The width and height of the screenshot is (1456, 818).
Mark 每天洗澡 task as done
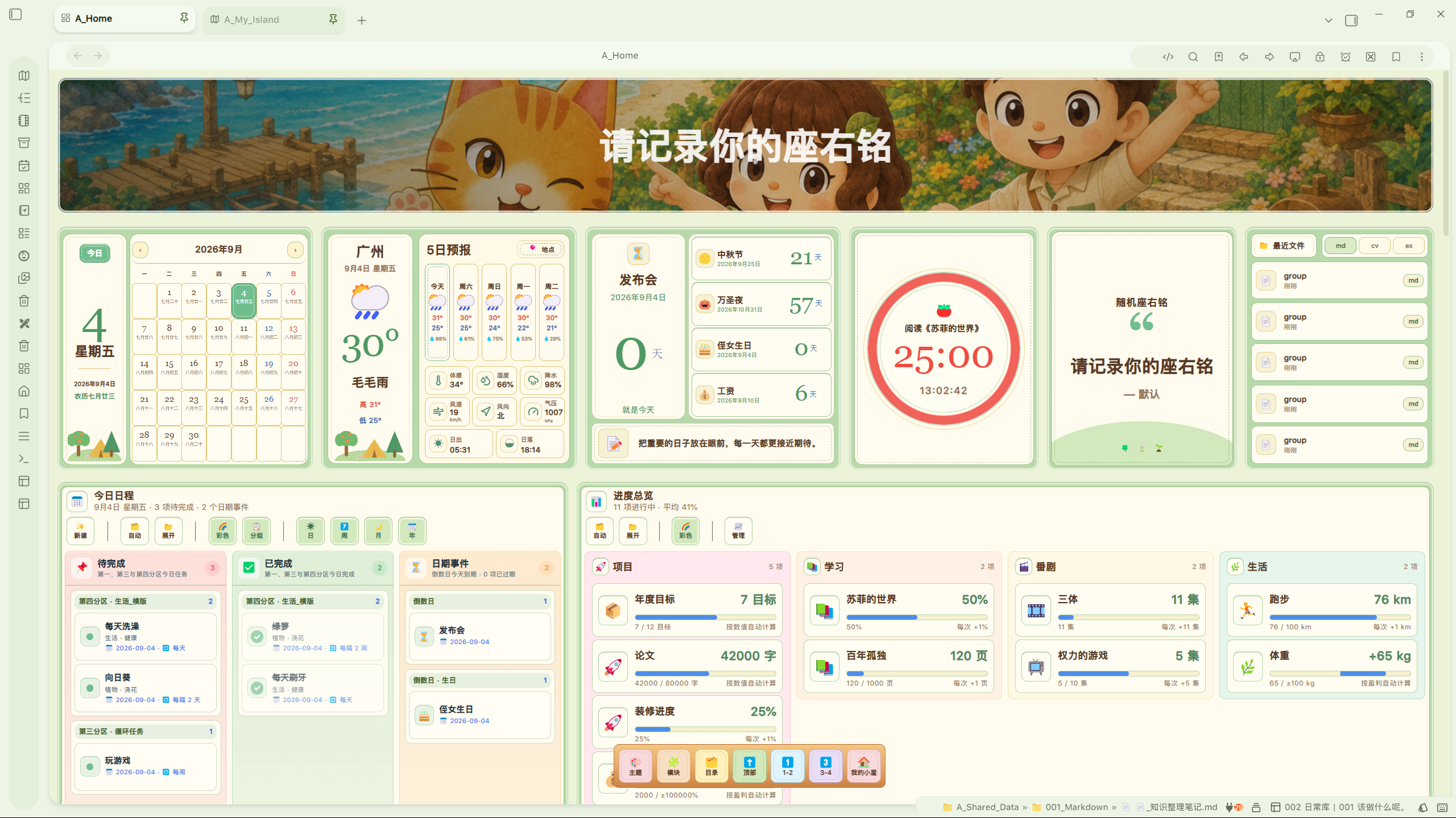(90, 637)
